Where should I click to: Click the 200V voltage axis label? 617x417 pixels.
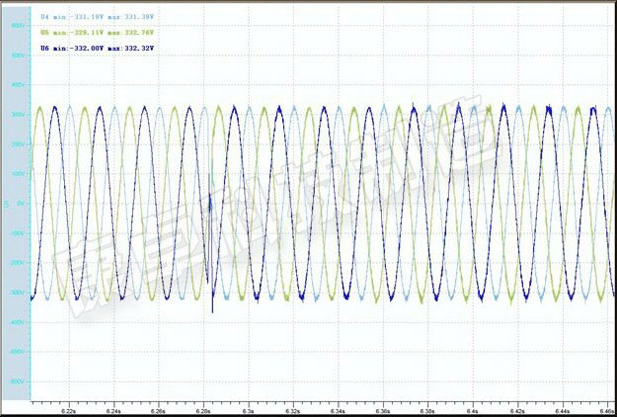tap(17, 144)
